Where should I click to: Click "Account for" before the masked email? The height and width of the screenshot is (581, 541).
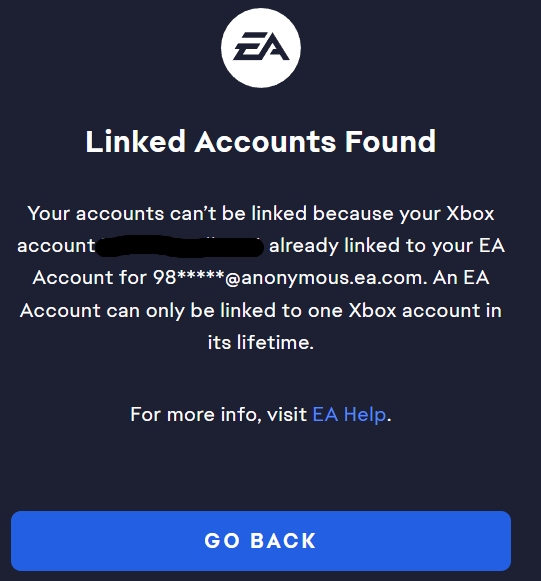pos(89,278)
